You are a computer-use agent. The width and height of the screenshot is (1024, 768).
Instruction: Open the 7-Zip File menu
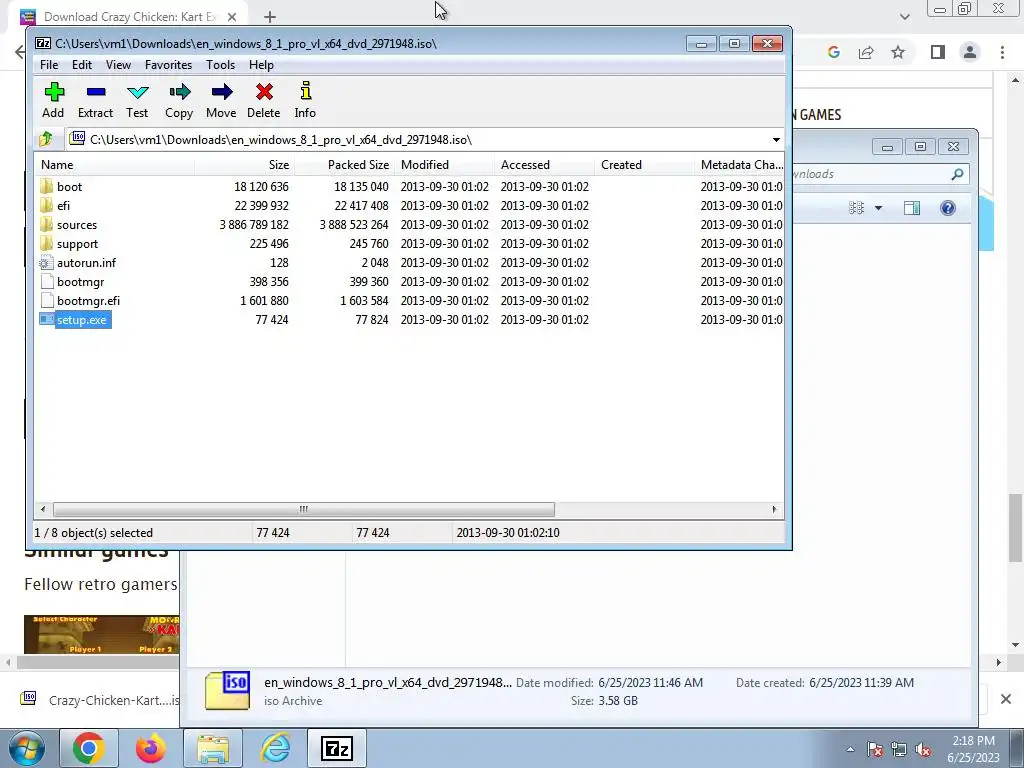49,65
